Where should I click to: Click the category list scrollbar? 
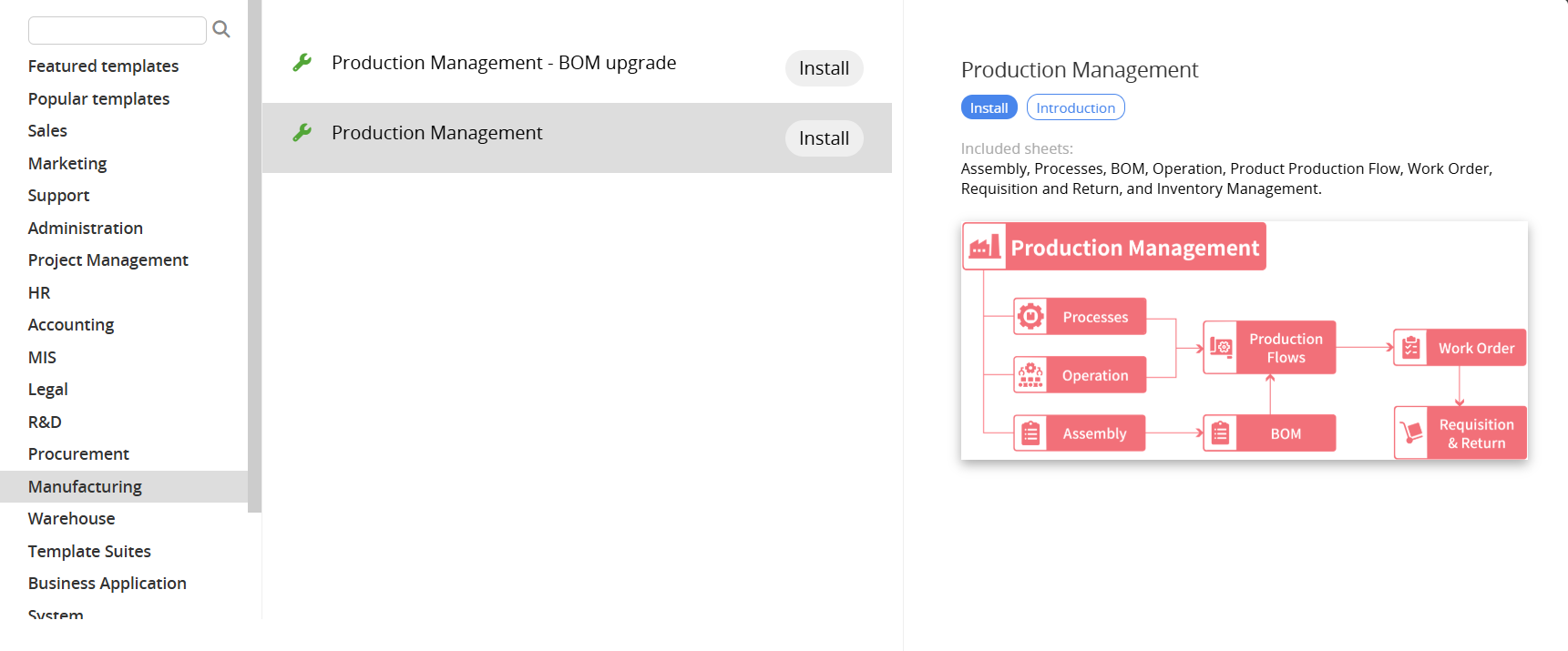[x=254, y=255]
